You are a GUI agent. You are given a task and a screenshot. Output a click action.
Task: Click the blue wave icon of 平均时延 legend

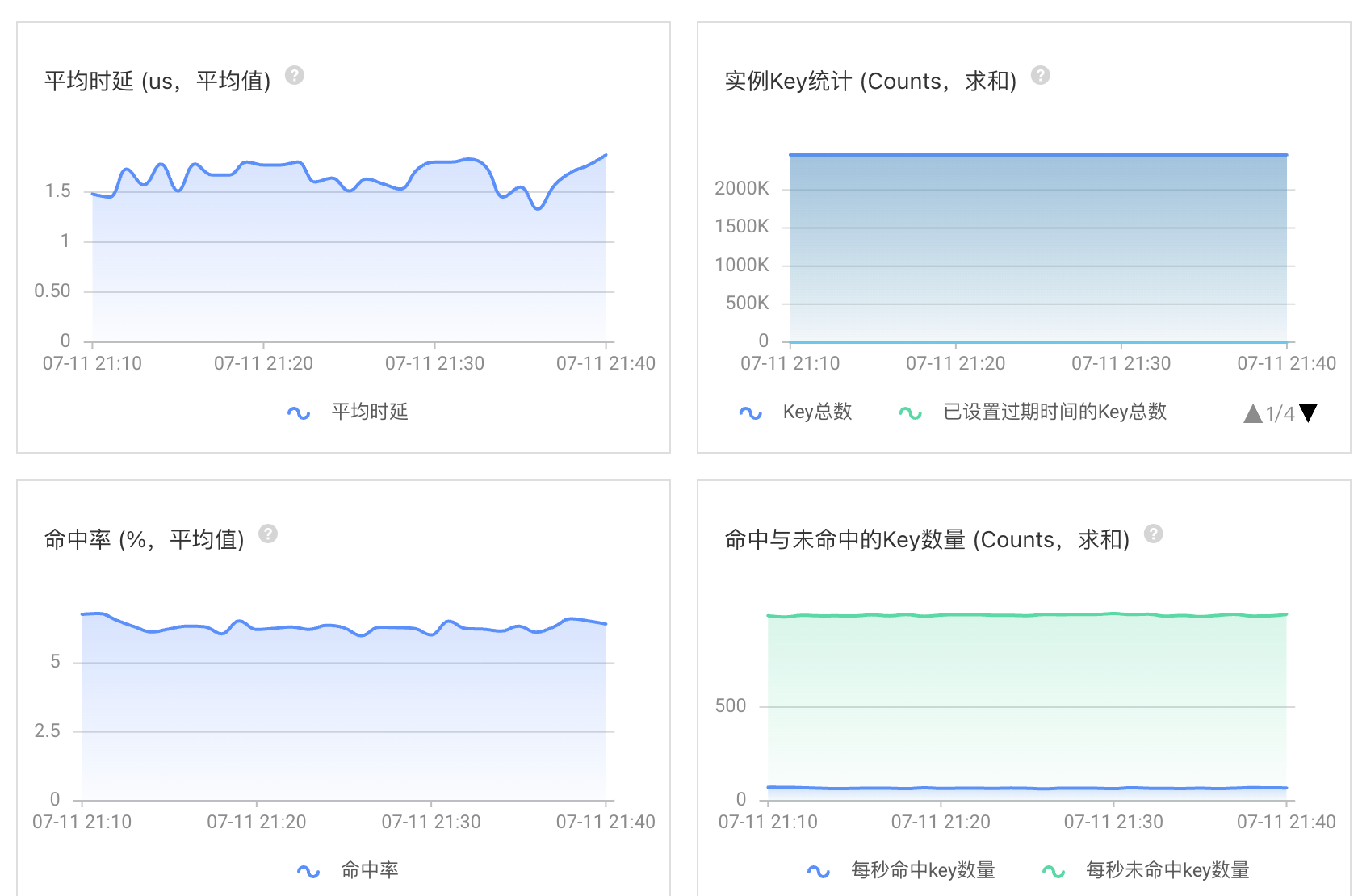coord(299,413)
